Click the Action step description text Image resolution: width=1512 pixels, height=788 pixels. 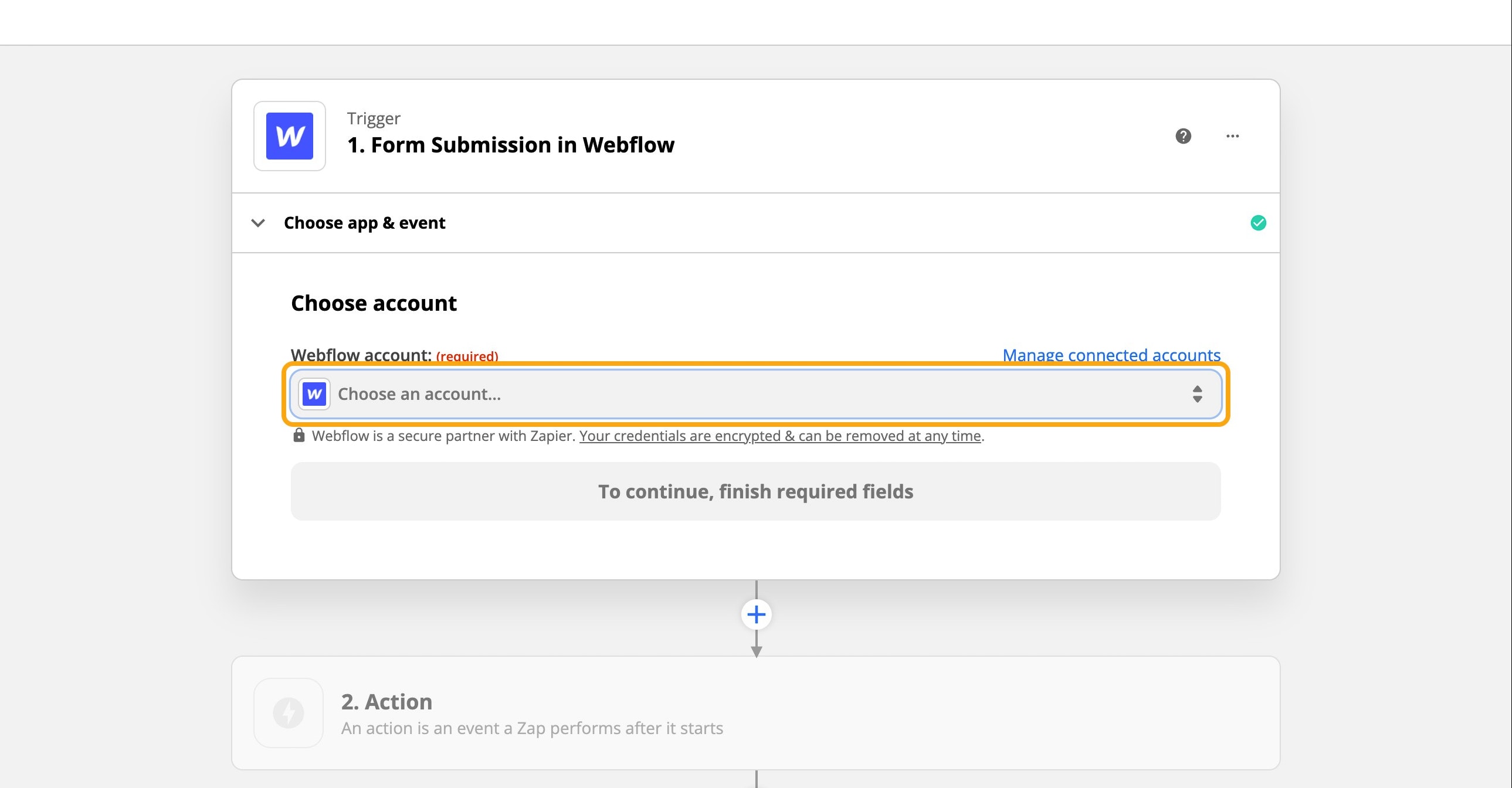[532, 728]
